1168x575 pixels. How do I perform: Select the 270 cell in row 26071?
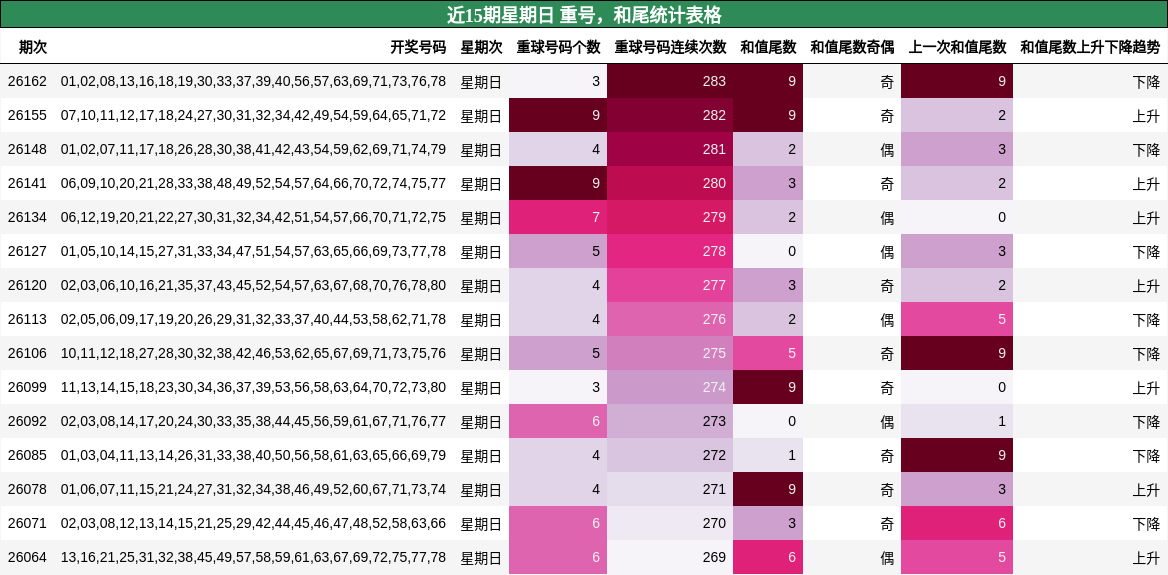coord(670,524)
